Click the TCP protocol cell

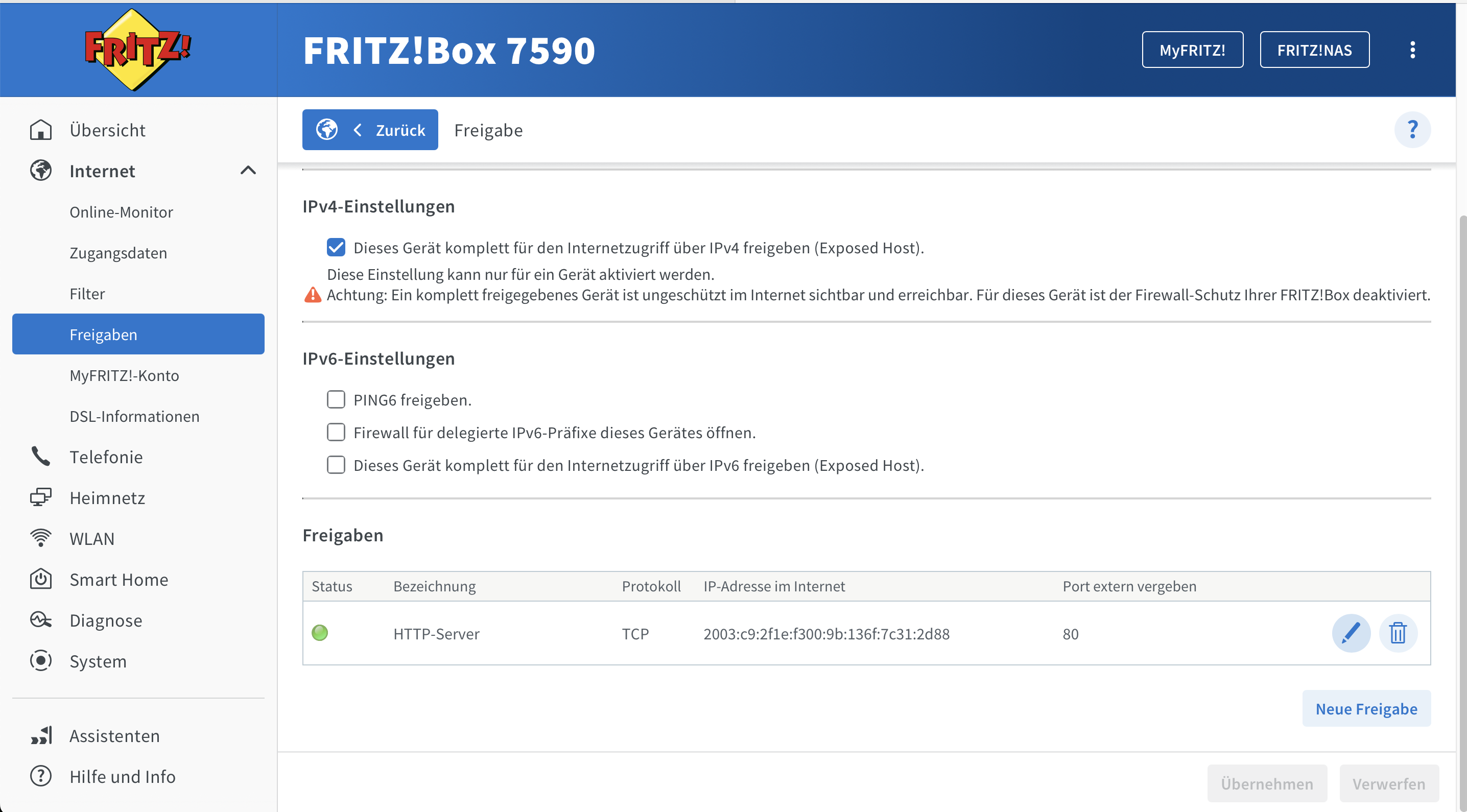(x=635, y=634)
